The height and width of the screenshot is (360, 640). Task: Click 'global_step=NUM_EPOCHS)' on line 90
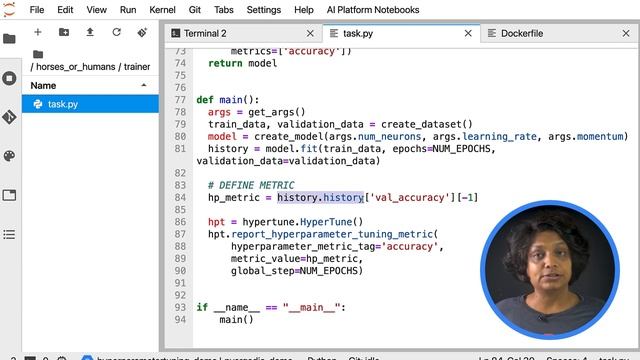pos(297,271)
